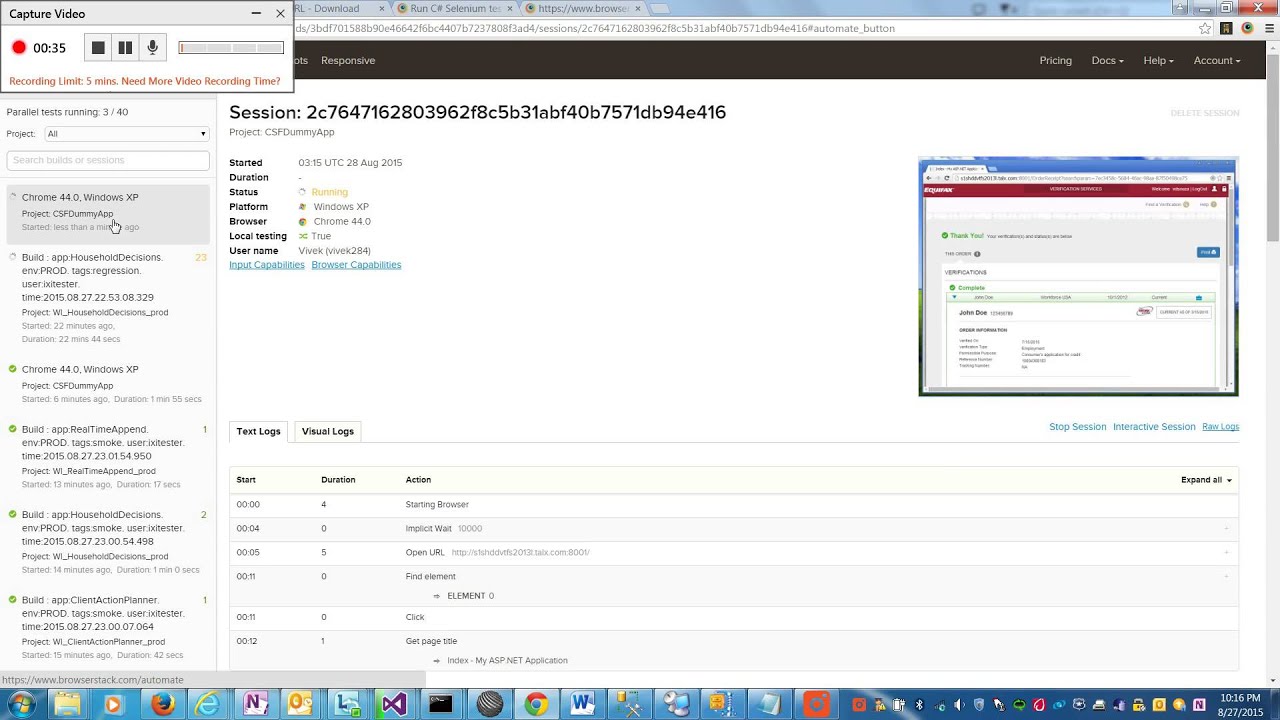Bookmark the page with the star icon
This screenshot has height=720, width=1280.
tap(1205, 28)
